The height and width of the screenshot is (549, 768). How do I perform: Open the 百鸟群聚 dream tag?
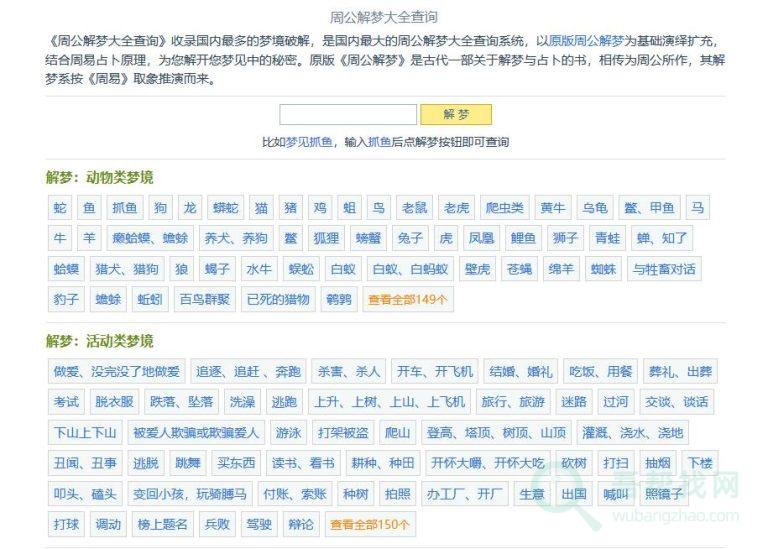pyautogui.click(x=204, y=299)
